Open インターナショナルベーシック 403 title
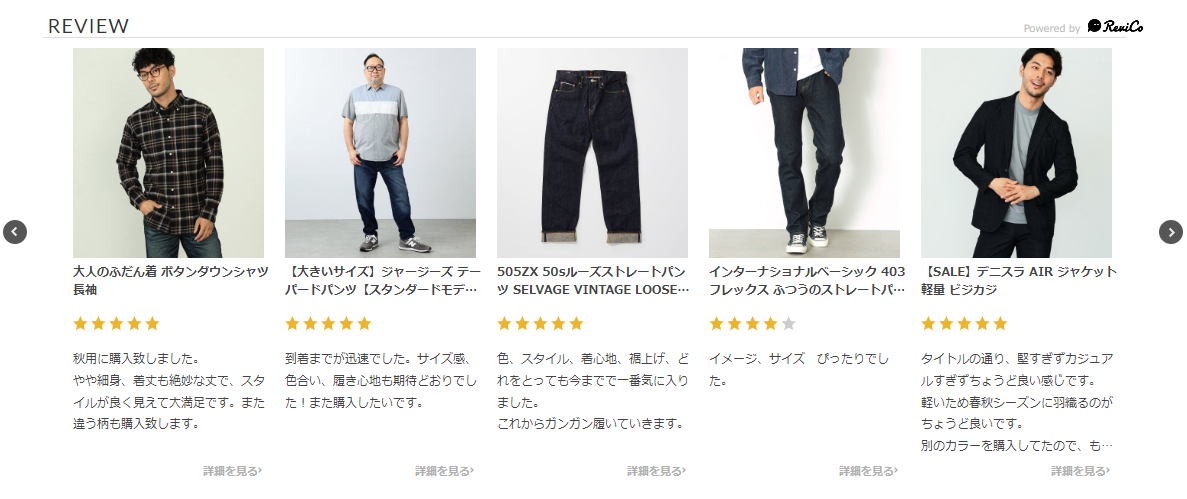Screen dimensions: 1187x499 click(x=807, y=280)
